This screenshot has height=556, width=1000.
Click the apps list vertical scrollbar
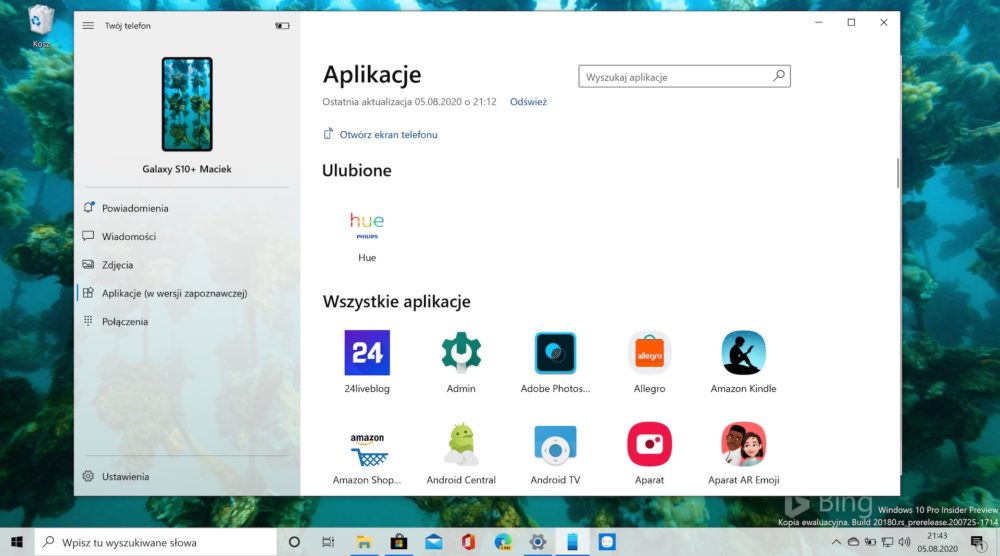click(897, 173)
